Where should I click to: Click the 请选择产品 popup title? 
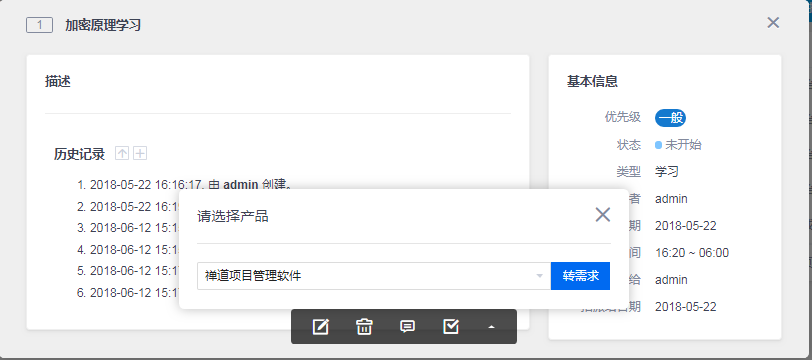pyautogui.click(x=233, y=217)
